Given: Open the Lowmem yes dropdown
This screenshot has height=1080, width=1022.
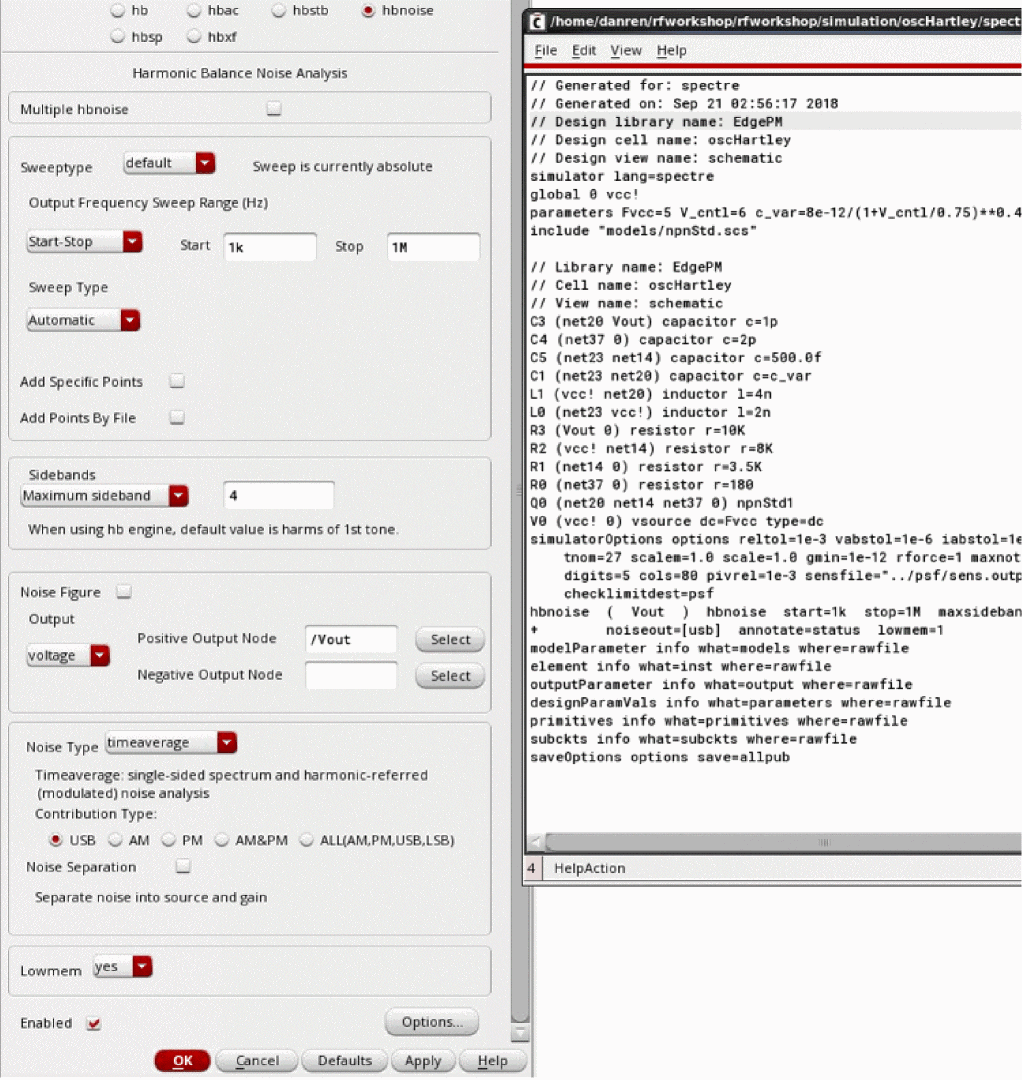Looking at the screenshot, I should coord(122,967).
